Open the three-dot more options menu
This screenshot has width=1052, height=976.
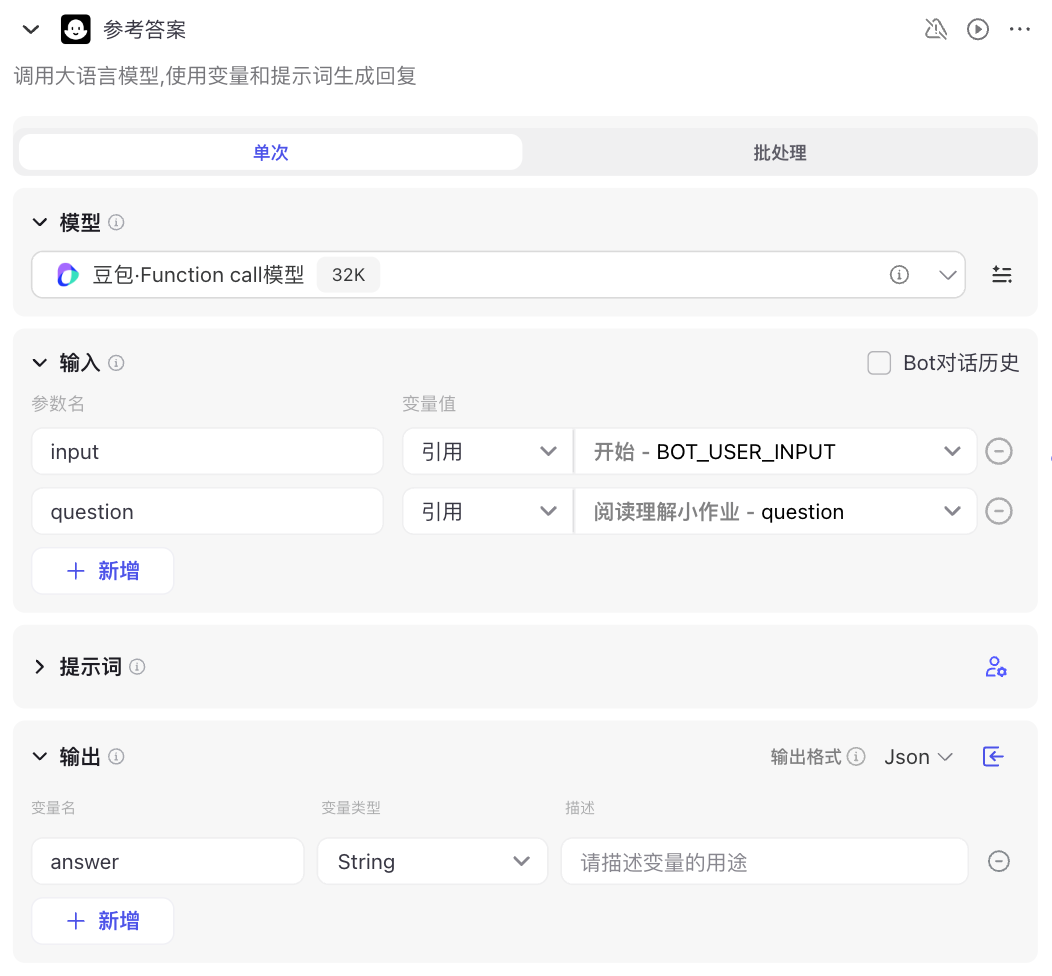pos(1019,30)
